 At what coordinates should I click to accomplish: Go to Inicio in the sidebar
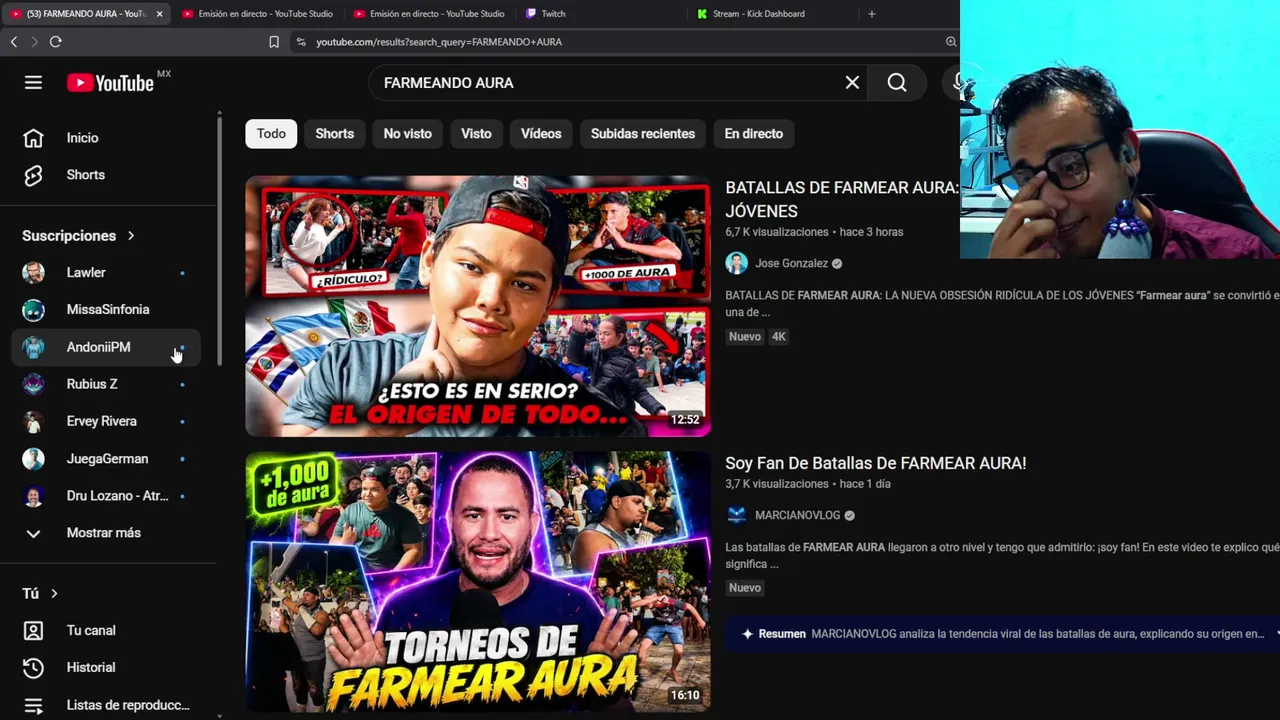pyautogui.click(x=106, y=138)
